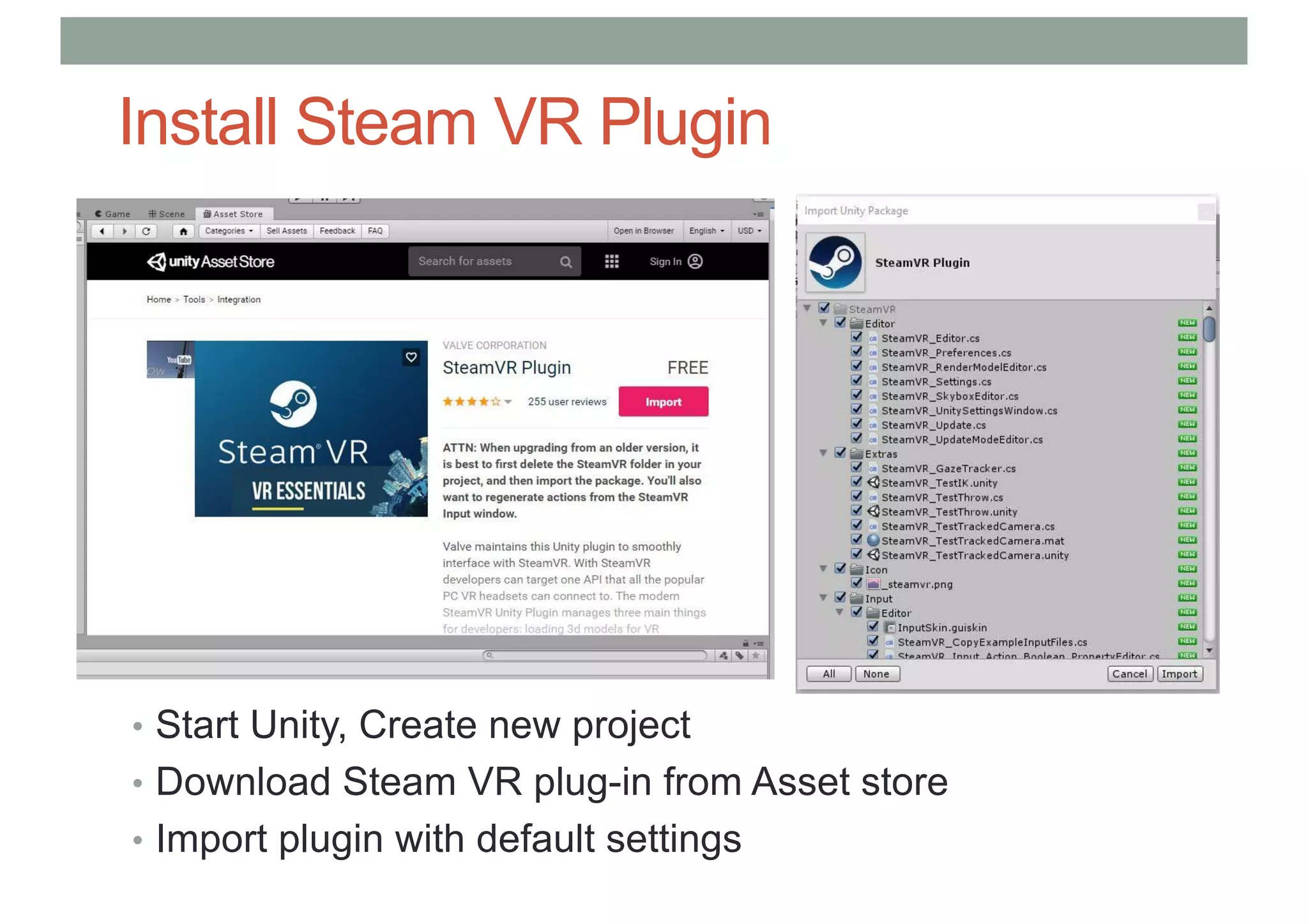1308x924 pixels.
Task: Click the InputSkin.guiskin file icon
Action: point(890,628)
